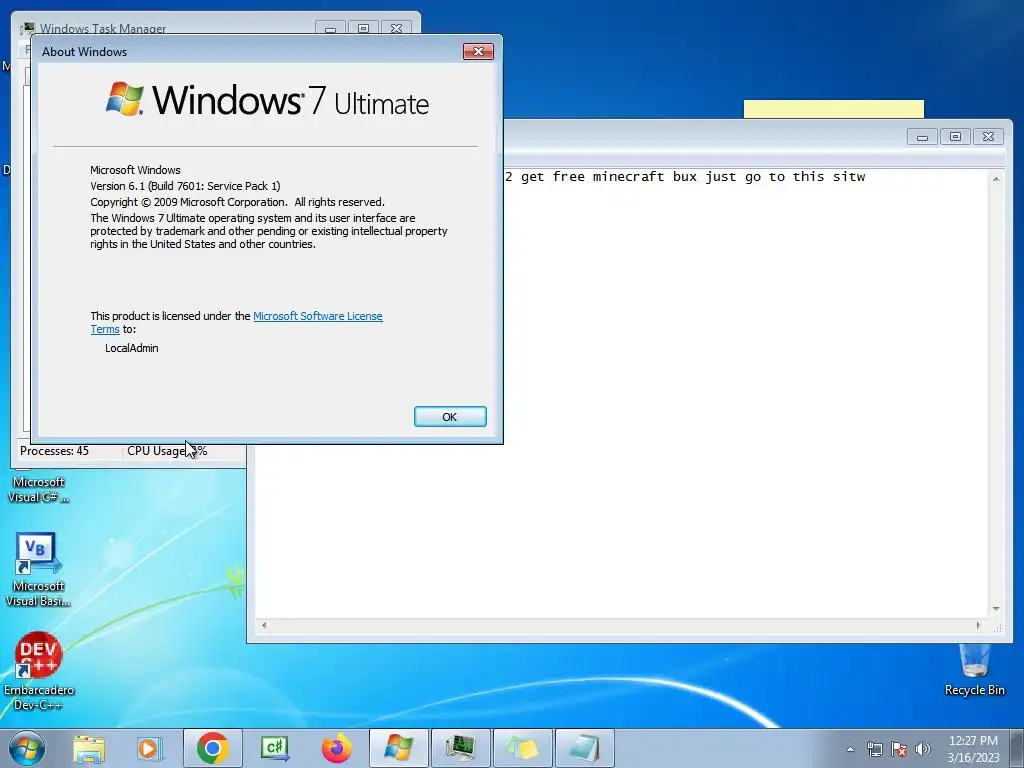Maximize the Notepad window

click(x=955, y=136)
